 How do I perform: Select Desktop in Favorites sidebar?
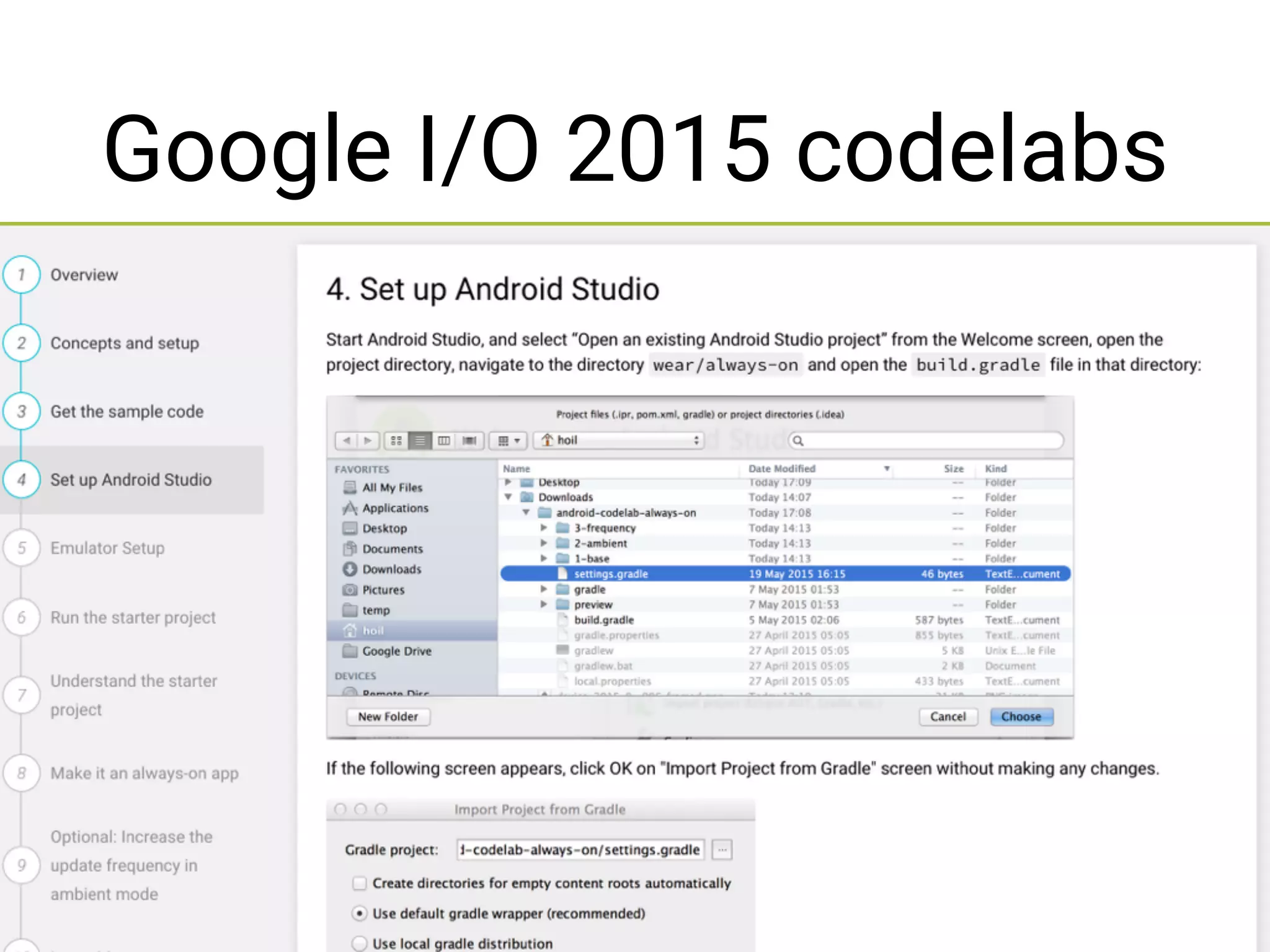(375, 528)
